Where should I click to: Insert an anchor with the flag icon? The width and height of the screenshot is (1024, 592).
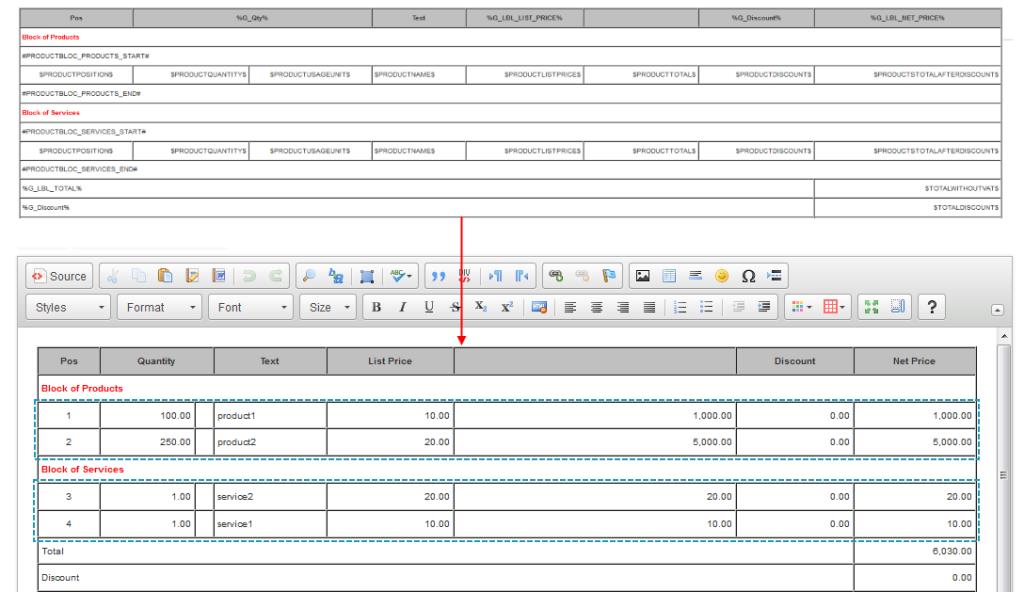[x=605, y=275]
